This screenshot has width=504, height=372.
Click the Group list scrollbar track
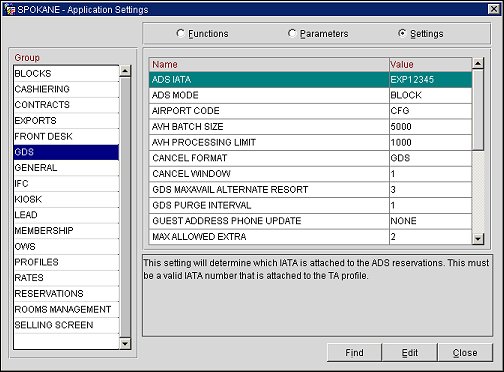click(x=125, y=207)
